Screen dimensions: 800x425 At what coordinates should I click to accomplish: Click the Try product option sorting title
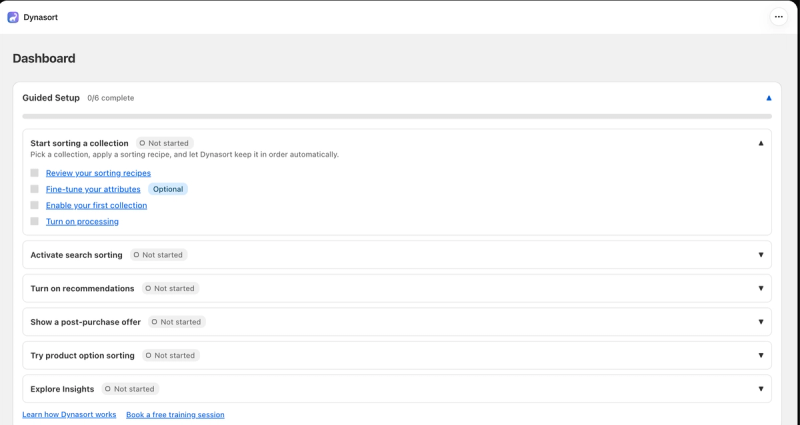point(82,355)
